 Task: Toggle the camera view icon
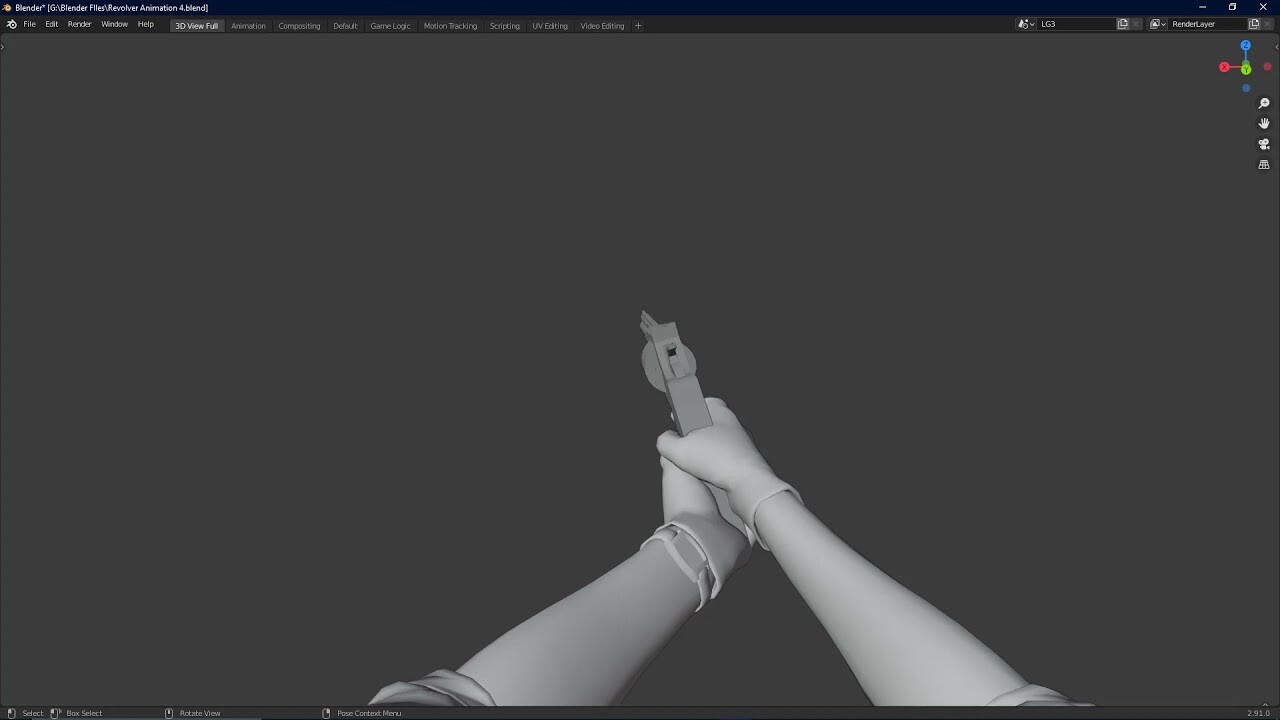click(x=1264, y=144)
